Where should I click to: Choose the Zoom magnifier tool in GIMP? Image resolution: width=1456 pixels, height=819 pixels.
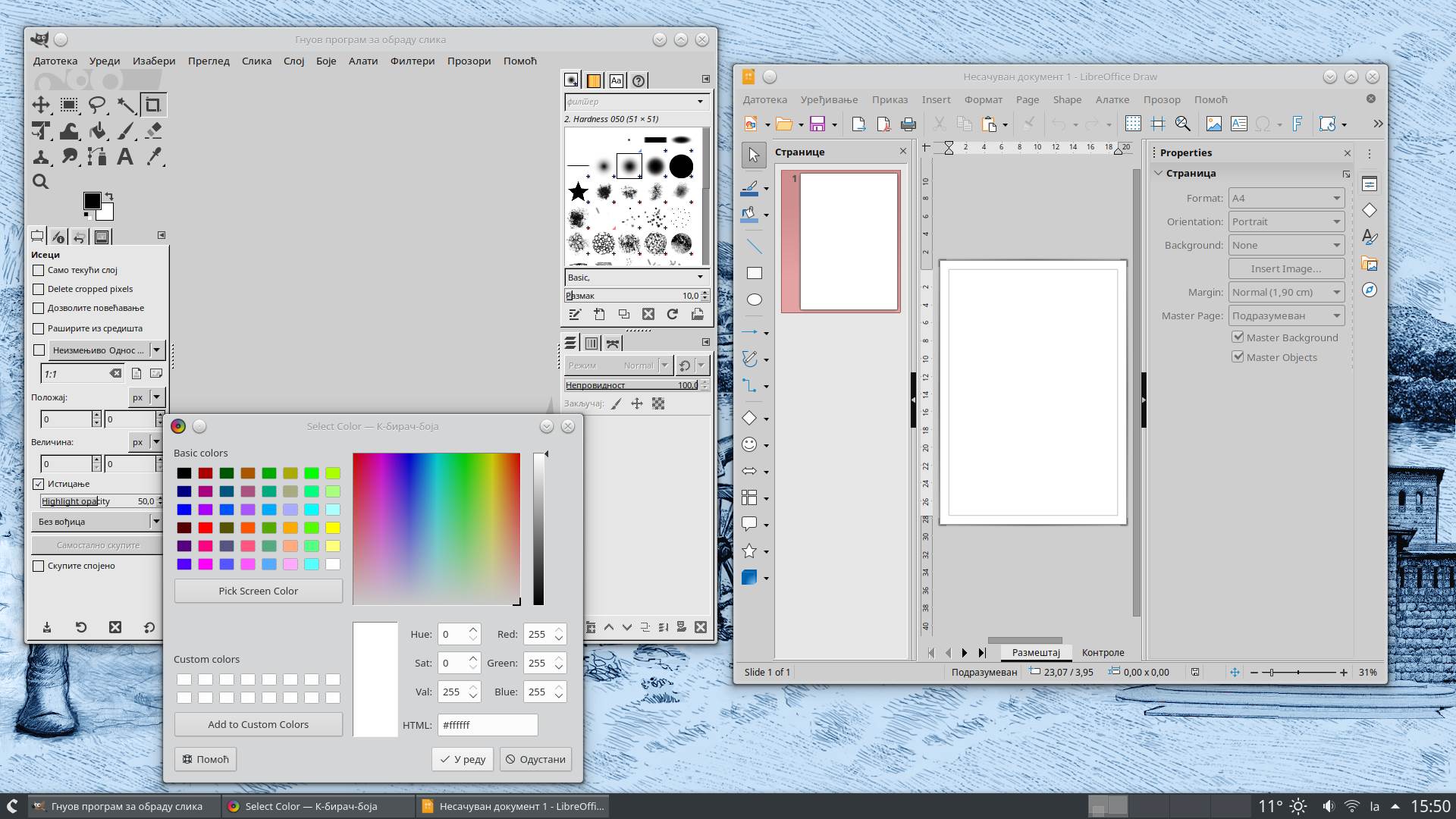[x=41, y=182]
